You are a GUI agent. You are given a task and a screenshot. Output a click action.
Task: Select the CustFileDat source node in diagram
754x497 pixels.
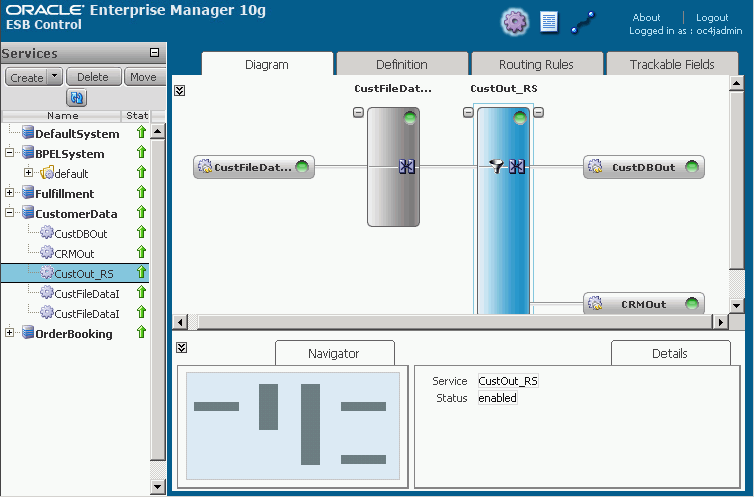[x=254, y=167]
